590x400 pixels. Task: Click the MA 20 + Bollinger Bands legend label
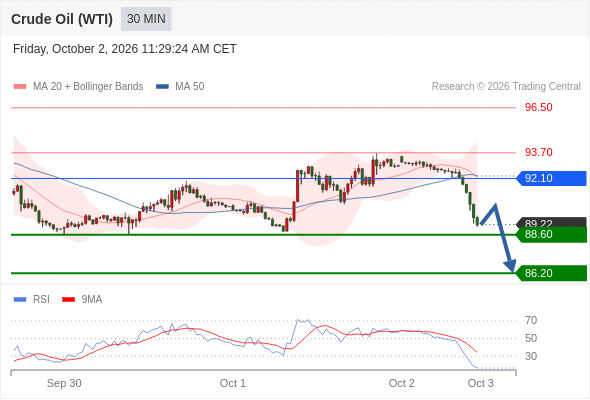(x=88, y=87)
